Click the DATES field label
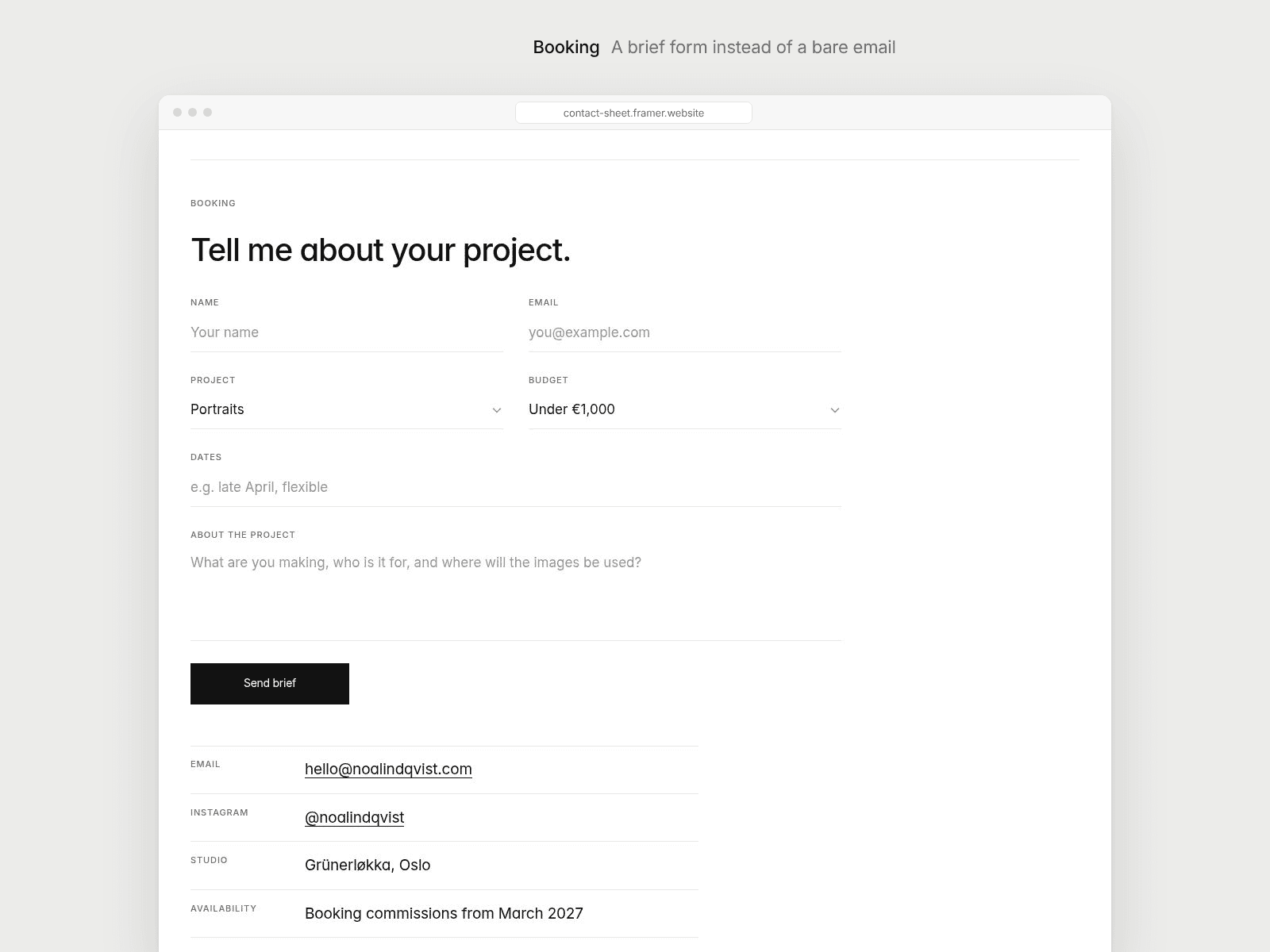This screenshot has width=1270, height=952. [x=206, y=457]
